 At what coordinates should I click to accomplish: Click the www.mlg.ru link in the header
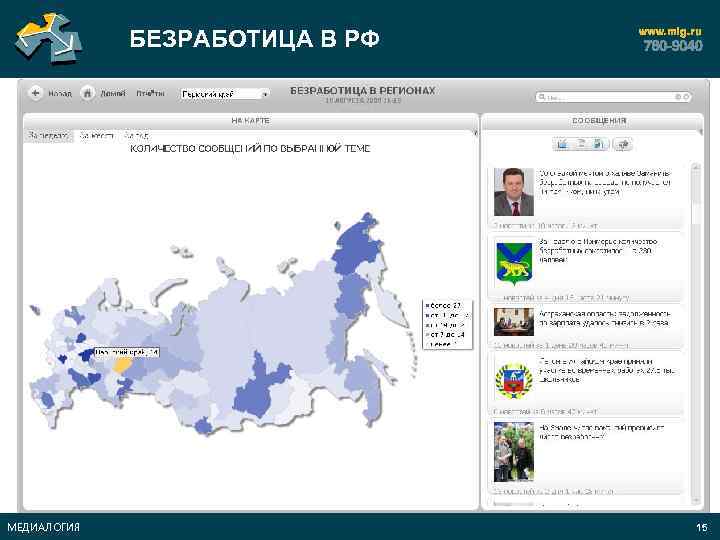tap(670, 31)
